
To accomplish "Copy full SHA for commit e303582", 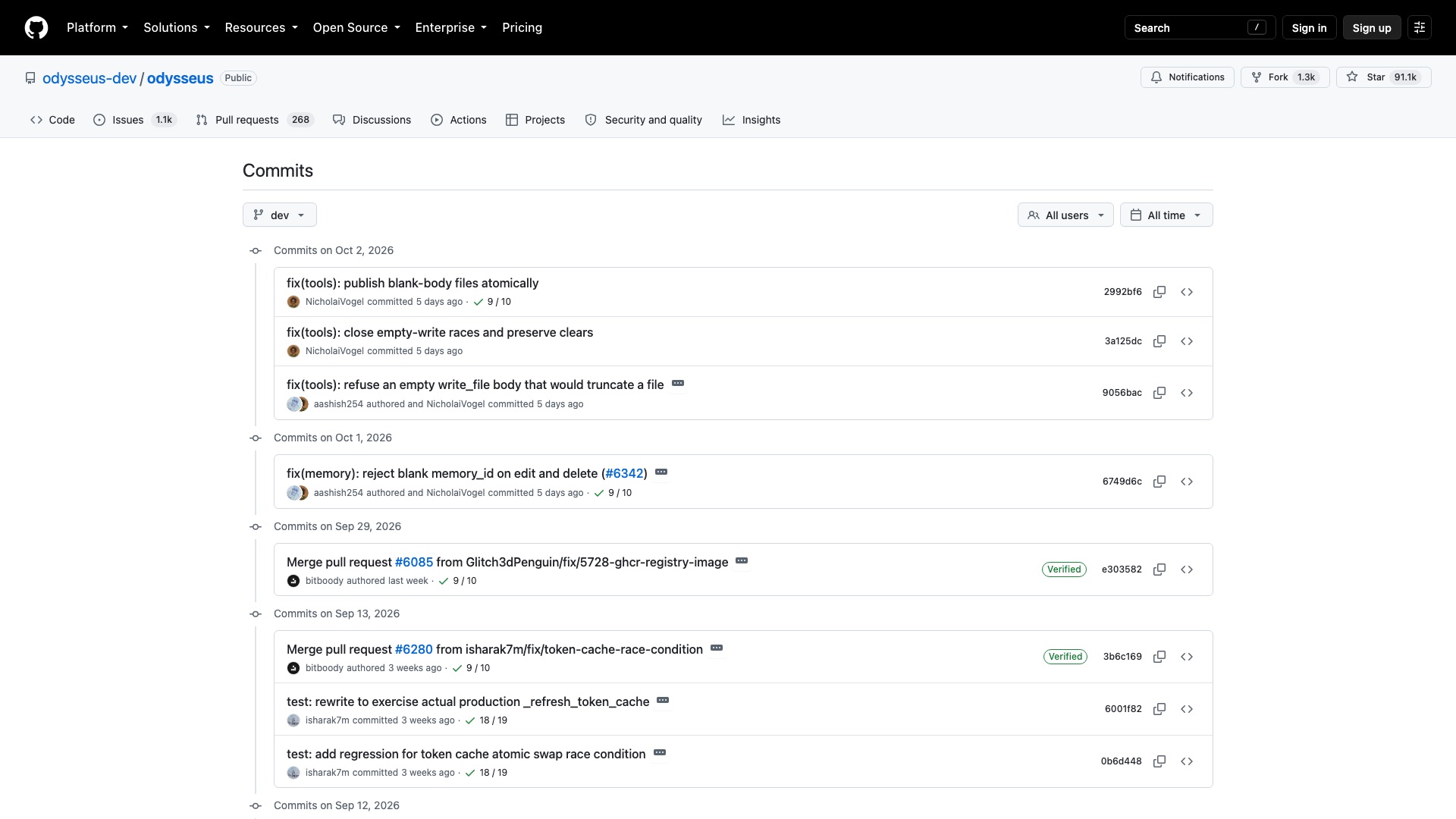I will 1159,570.
